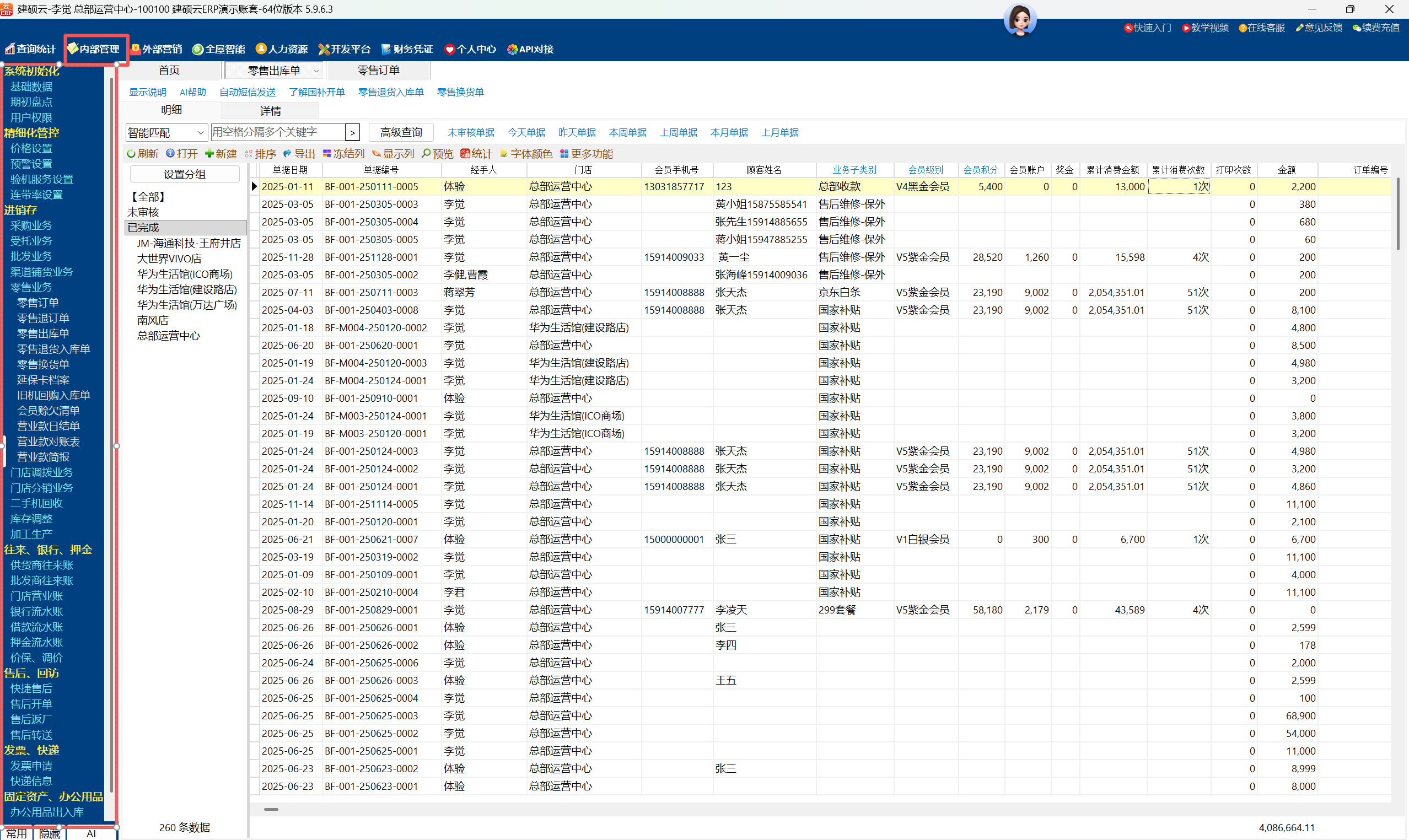Click the 新建 green plus icon
The width and height of the screenshot is (1409, 840).
tap(209, 154)
